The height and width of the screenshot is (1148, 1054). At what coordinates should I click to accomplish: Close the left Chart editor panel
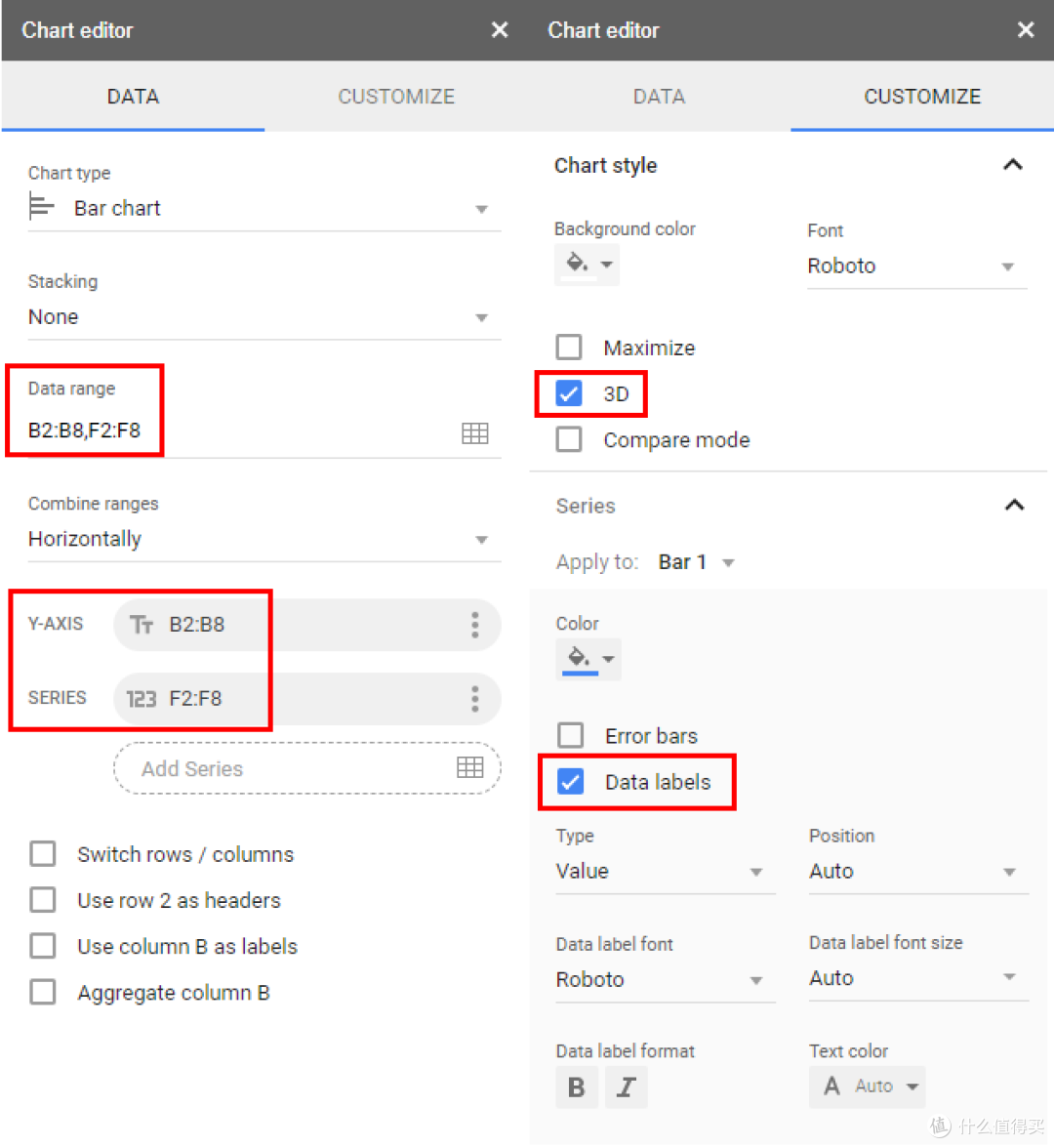pyautogui.click(x=500, y=30)
